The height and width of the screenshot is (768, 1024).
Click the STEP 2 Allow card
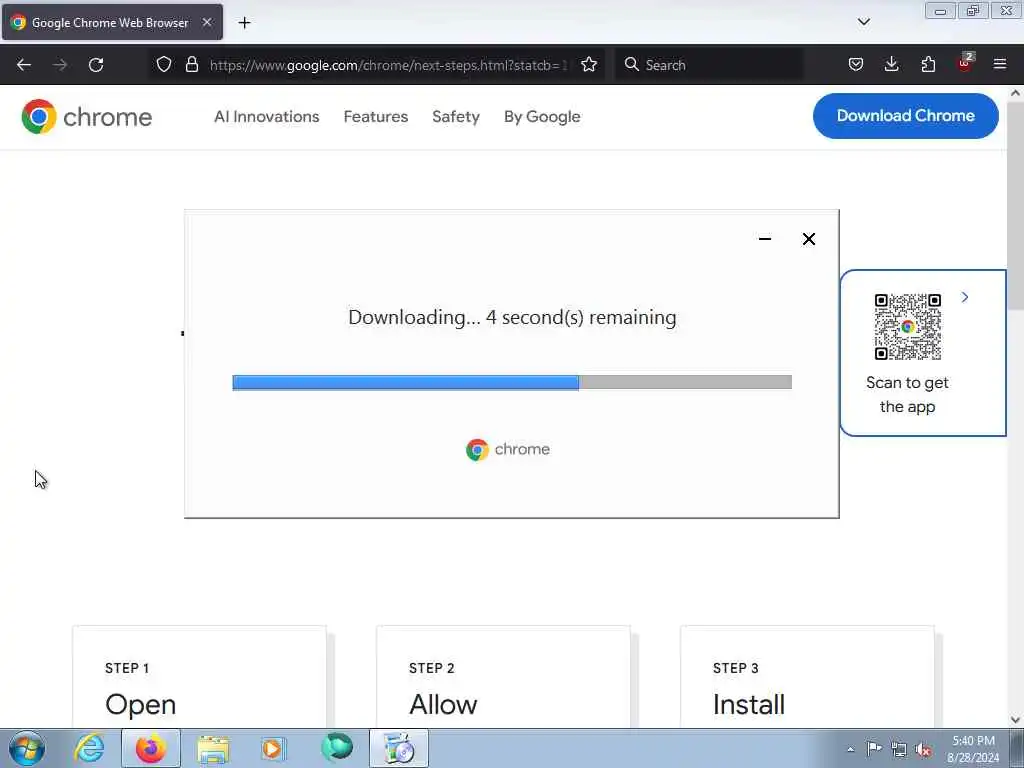pyautogui.click(x=504, y=677)
